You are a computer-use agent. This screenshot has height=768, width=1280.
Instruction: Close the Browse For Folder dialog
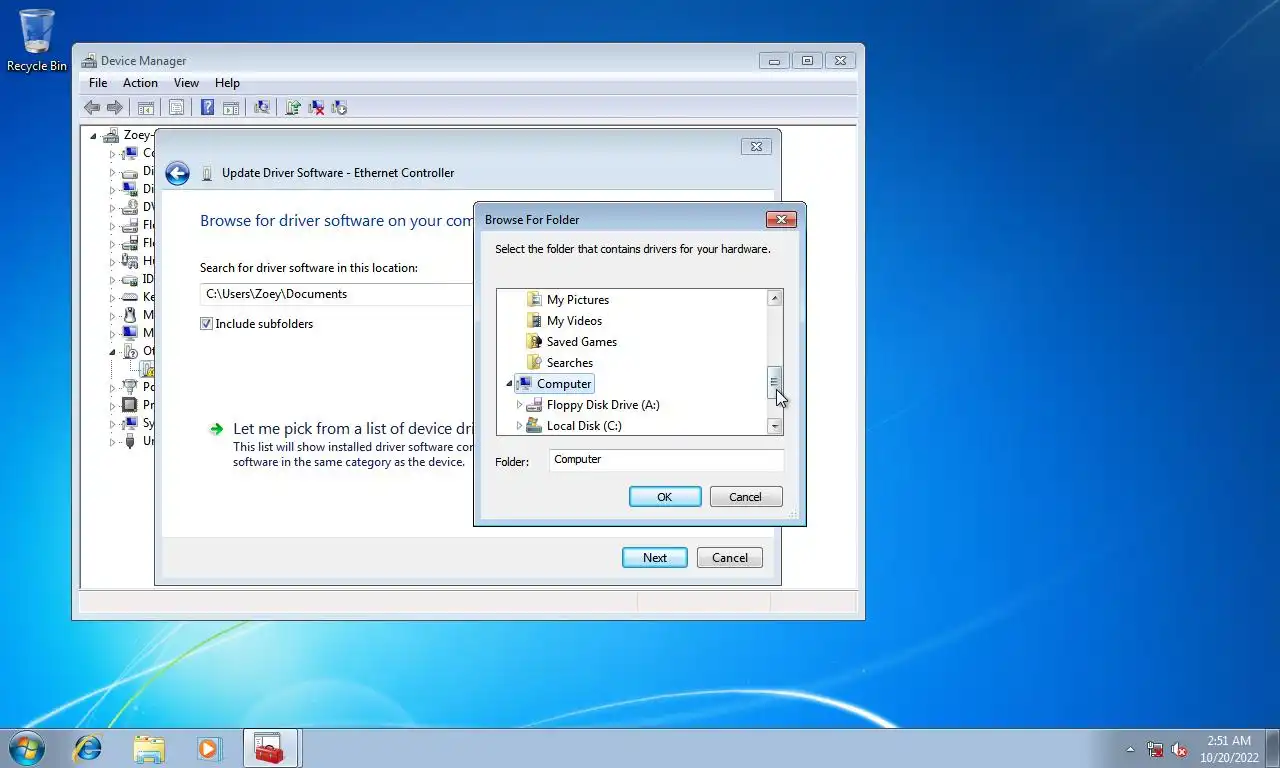pyautogui.click(x=781, y=219)
